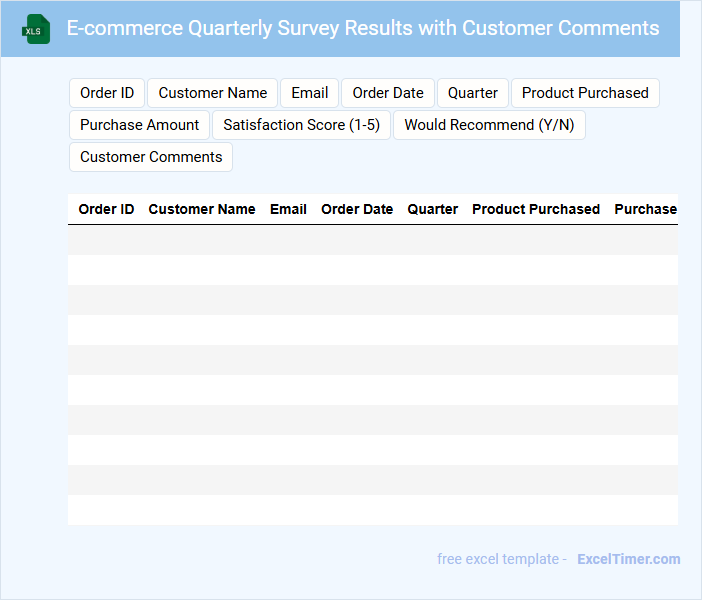Image resolution: width=702 pixels, height=600 pixels.
Task: Choose the Order Date tag
Action: tap(388, 93)
